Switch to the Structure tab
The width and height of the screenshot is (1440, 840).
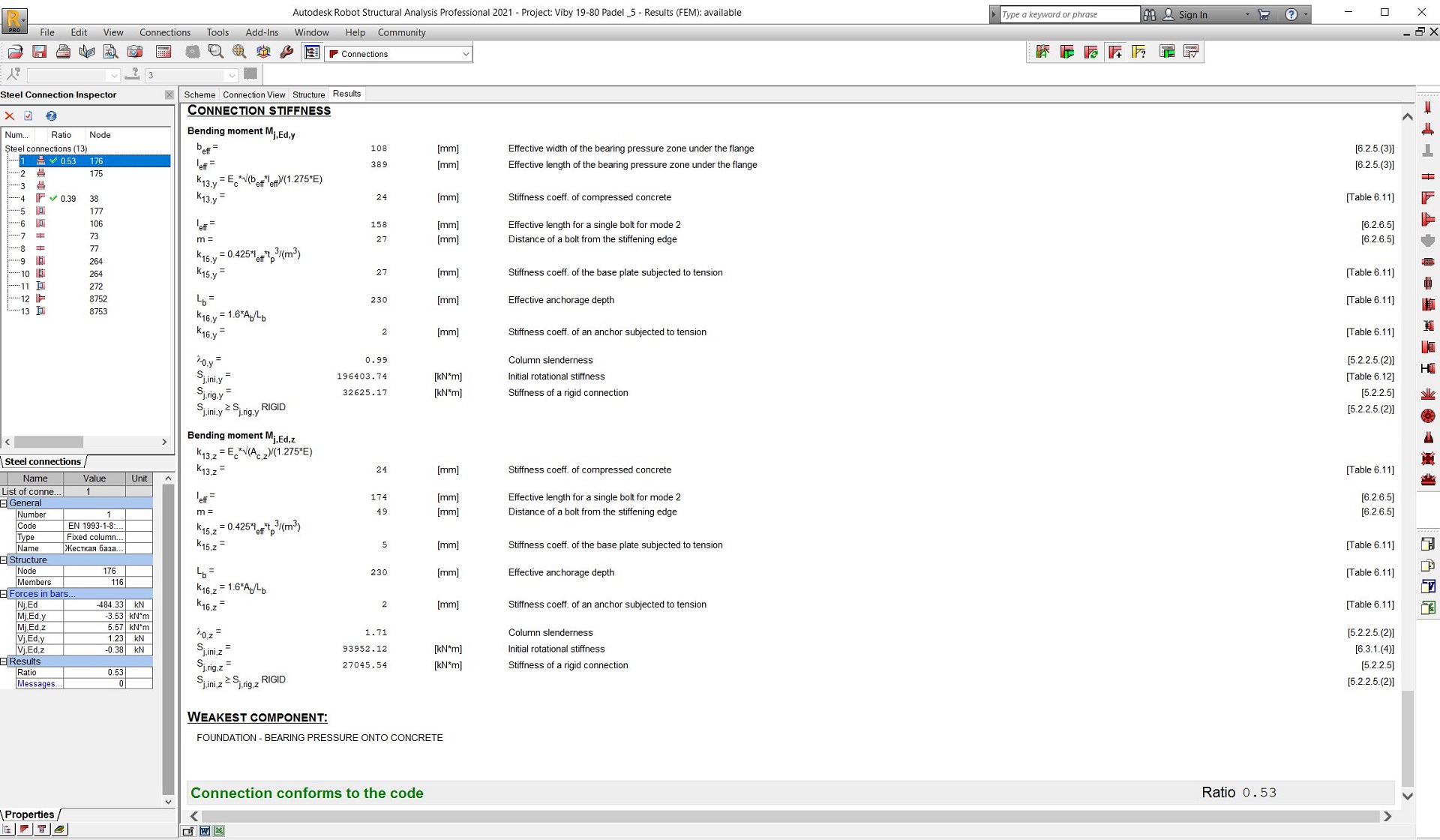(x=308, y=94)
